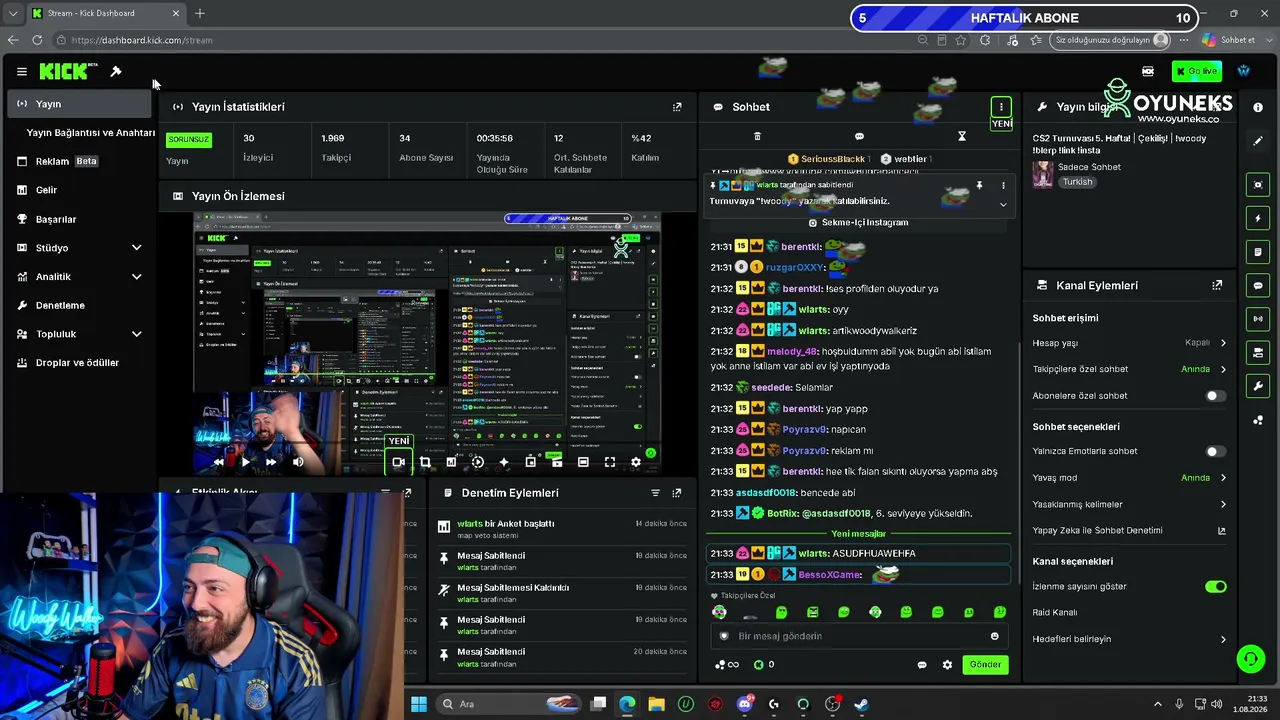Open Başarılar in the sidebar

(80, 219)
